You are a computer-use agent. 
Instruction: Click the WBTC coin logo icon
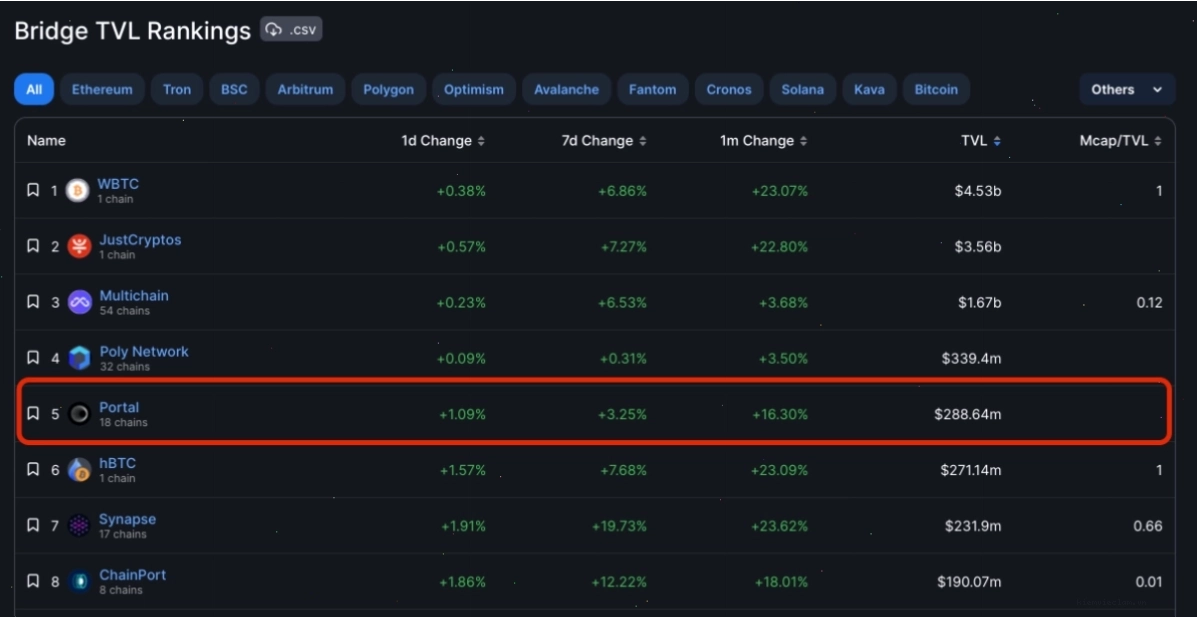[78, 190]
